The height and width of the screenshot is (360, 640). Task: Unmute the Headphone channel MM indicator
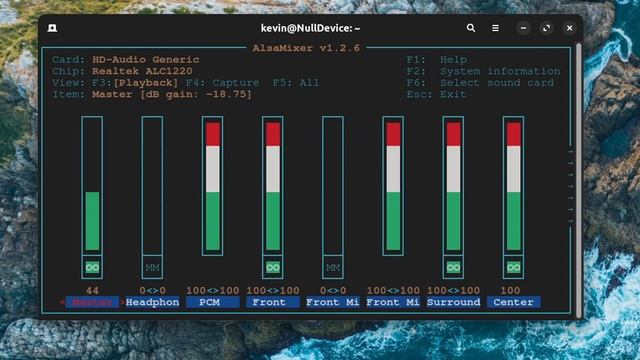pos(152,267)
